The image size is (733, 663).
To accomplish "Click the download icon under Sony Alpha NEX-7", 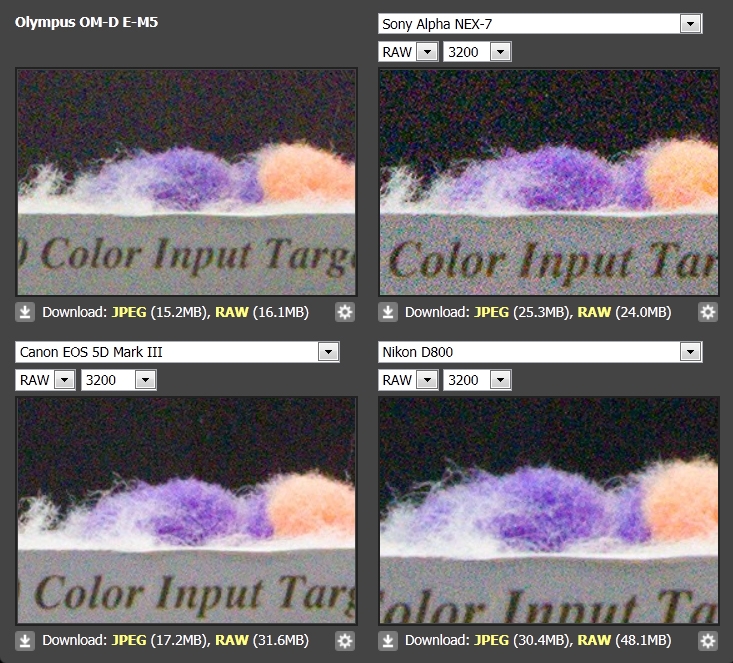I will (388, 312).
